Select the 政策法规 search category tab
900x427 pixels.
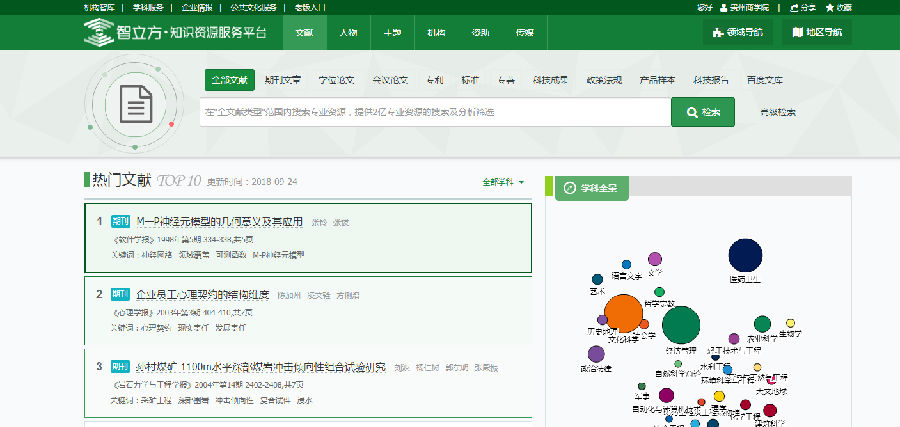[604, 80]
